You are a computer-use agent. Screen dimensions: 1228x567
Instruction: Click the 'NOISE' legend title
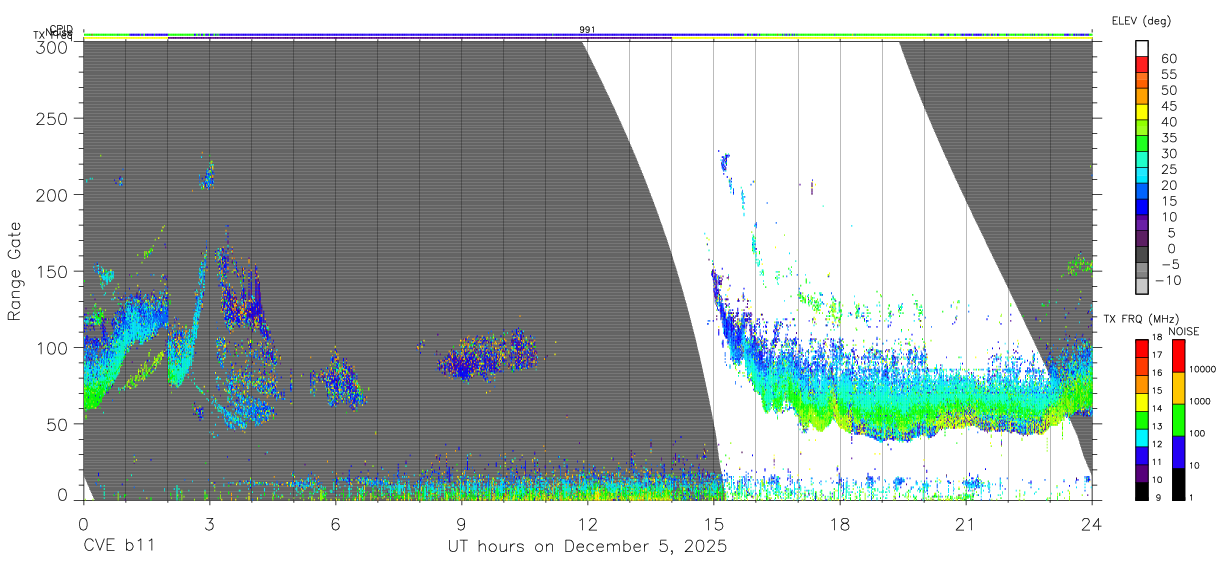pyautogui.click(x=1183, y=331)
